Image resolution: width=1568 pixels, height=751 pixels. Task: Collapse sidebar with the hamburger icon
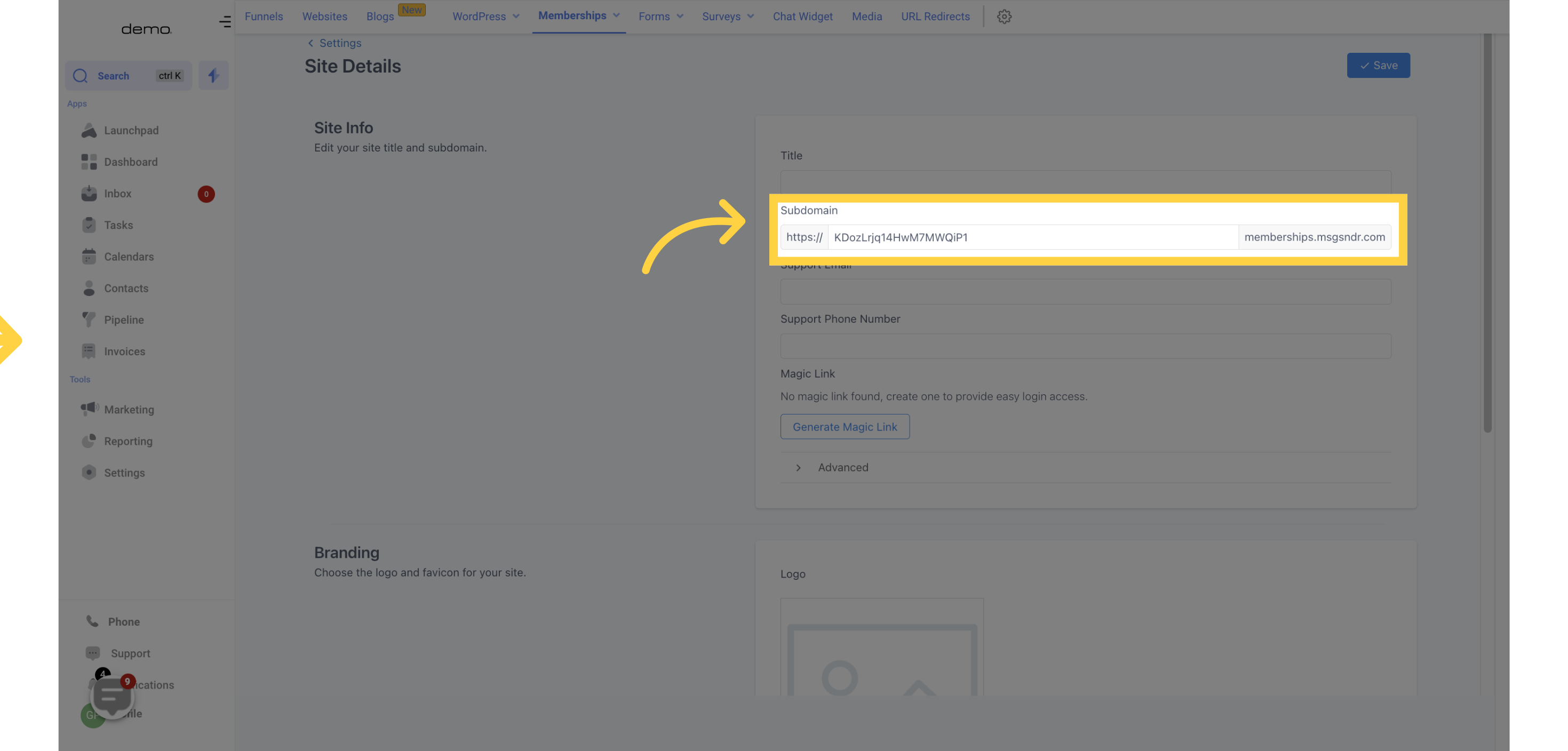pos(225,22)
